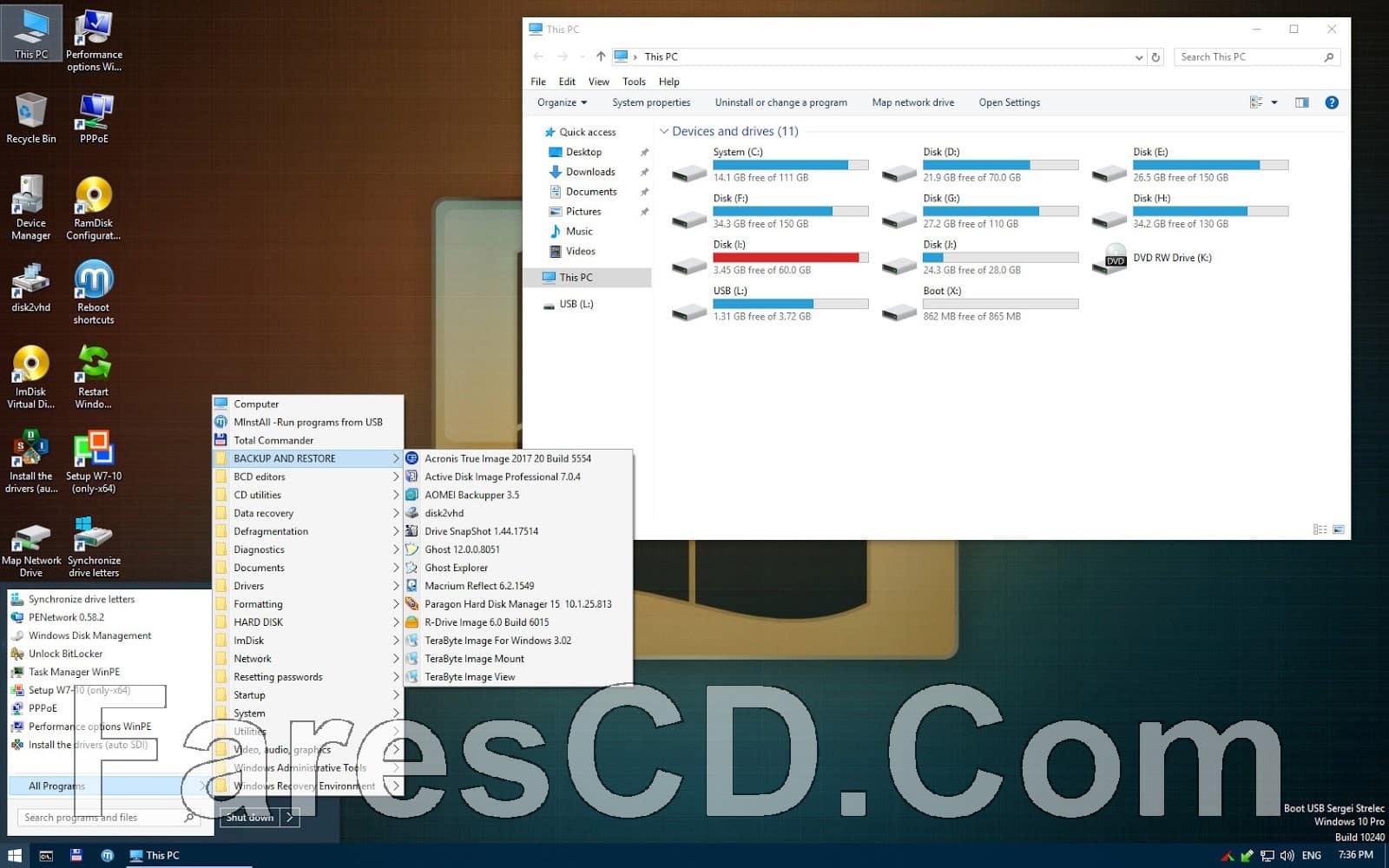Open the View menu in This PC
Image resolution: width=1389 pixels, height=868 pixels.
599,82
